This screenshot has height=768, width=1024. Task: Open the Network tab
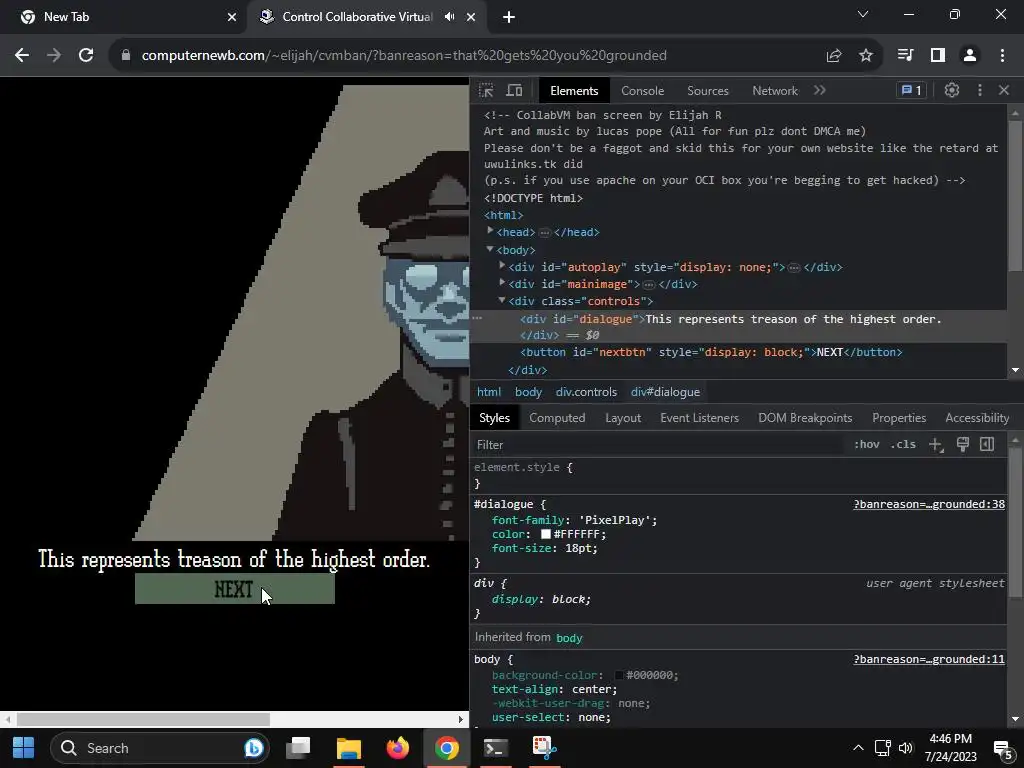click(x=775, y=91)
